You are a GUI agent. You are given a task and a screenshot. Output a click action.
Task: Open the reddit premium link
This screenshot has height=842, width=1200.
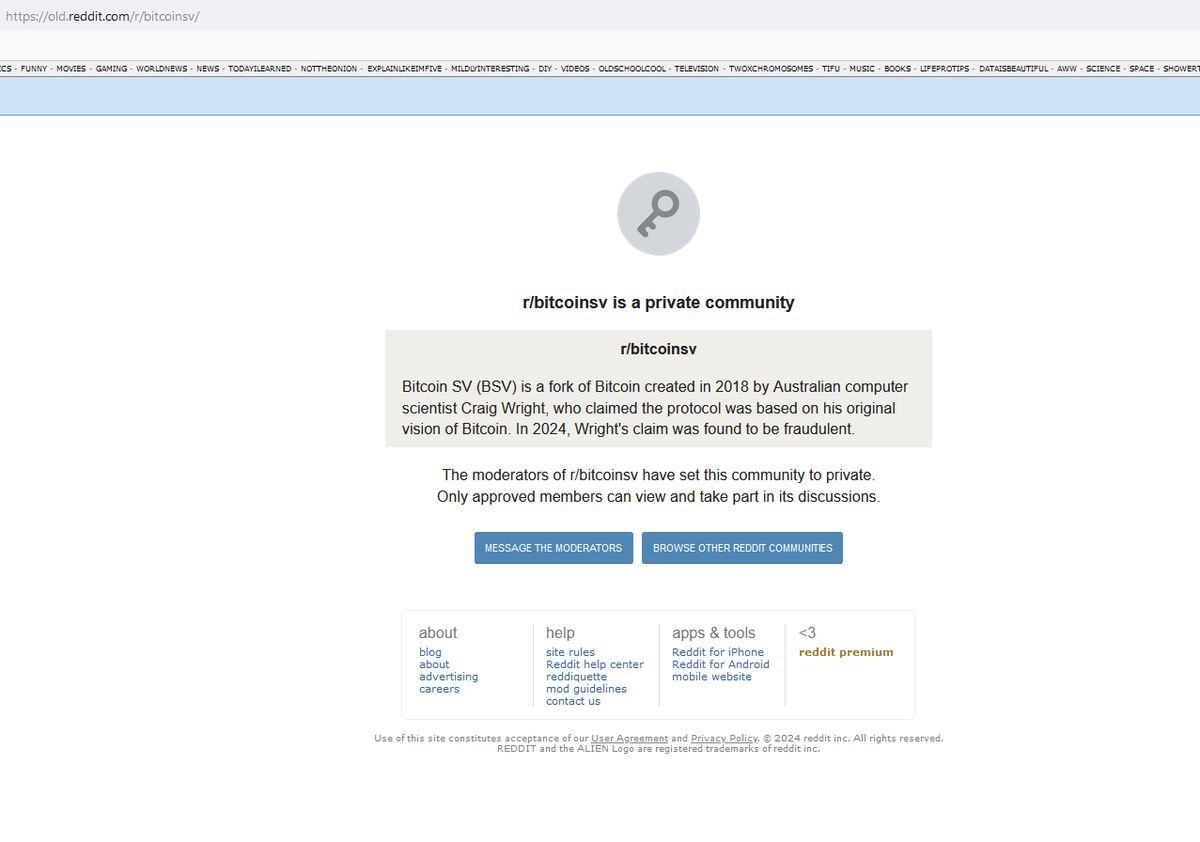846,652
